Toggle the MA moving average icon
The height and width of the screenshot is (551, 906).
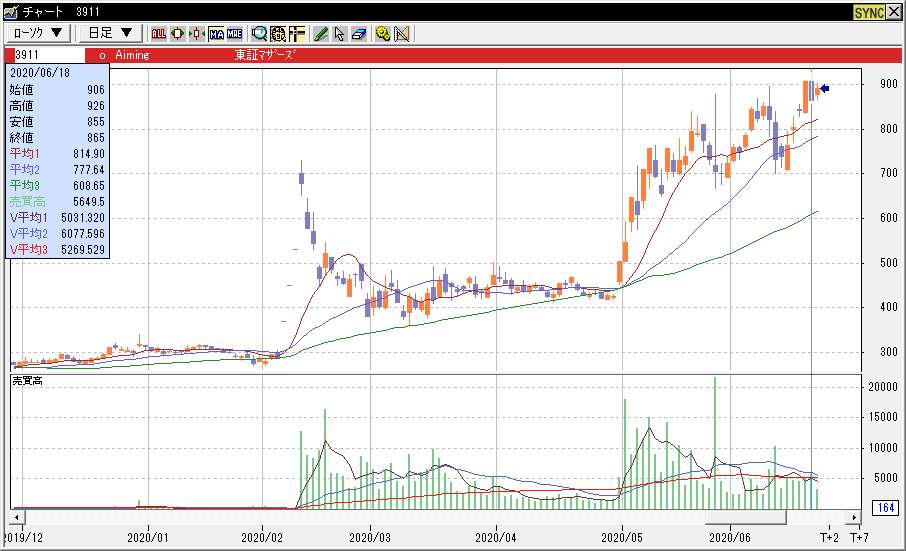click(215, 33)
